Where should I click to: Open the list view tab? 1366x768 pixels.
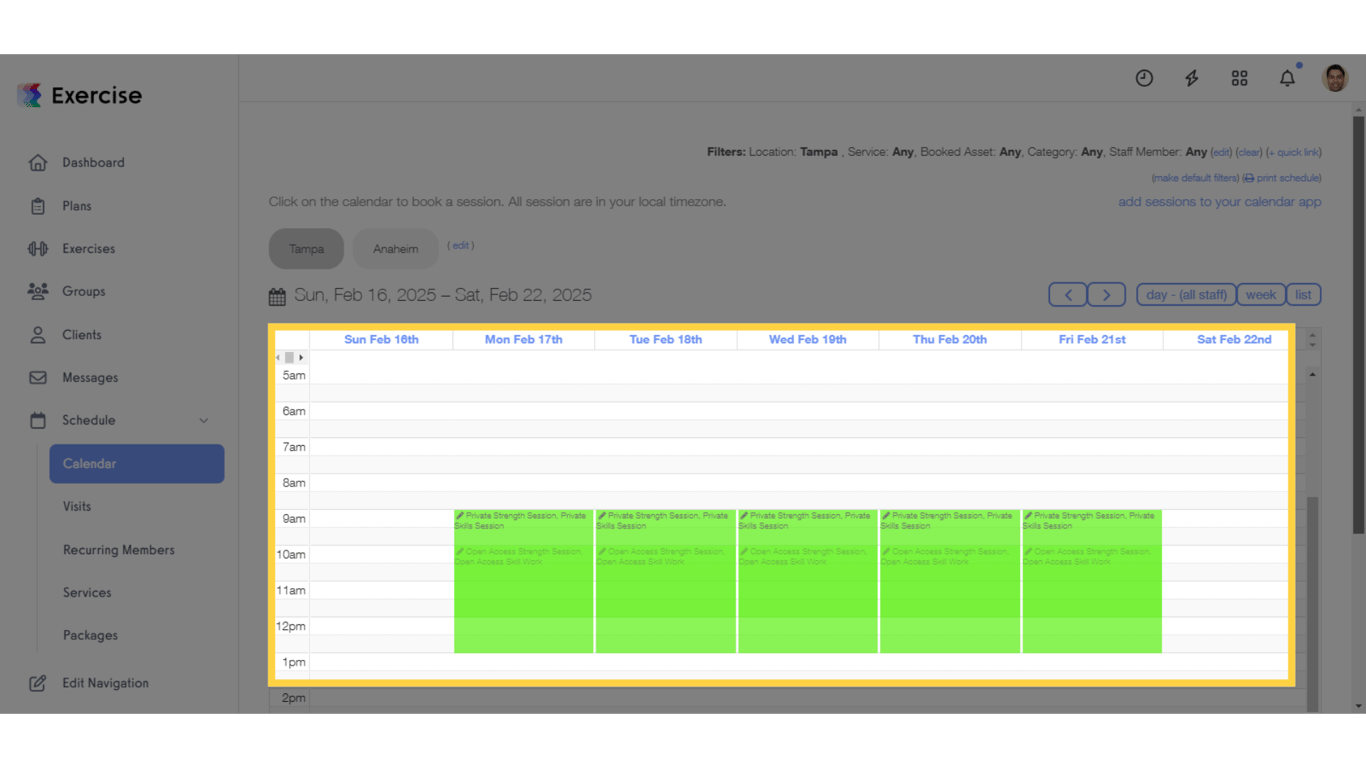(x=1303, y=294)
